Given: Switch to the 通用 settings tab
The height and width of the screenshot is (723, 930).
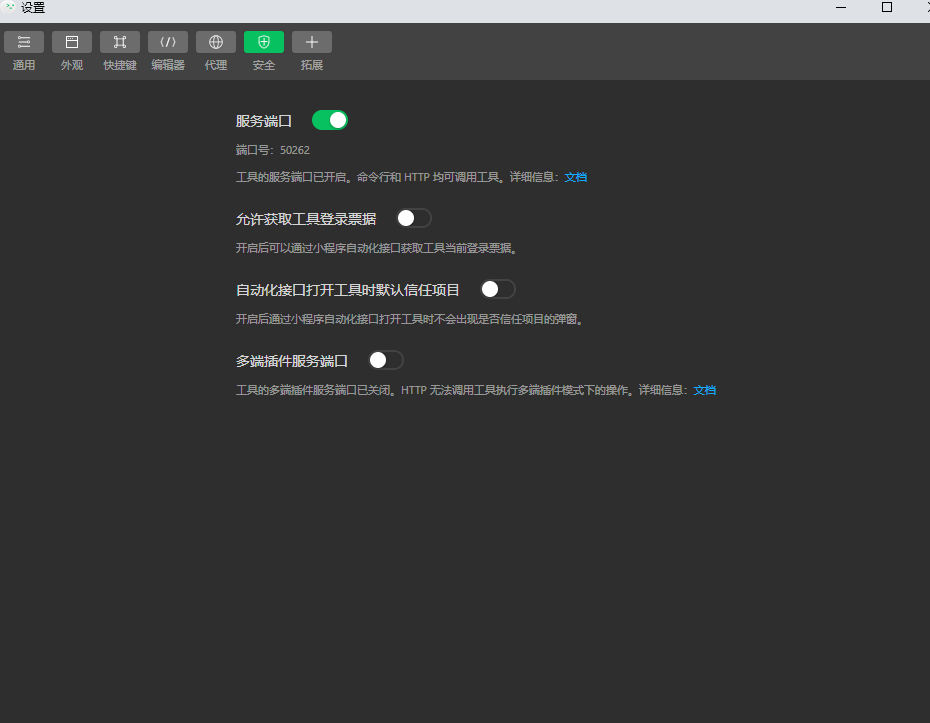Looking at the screenshot, I should (24, 50).
